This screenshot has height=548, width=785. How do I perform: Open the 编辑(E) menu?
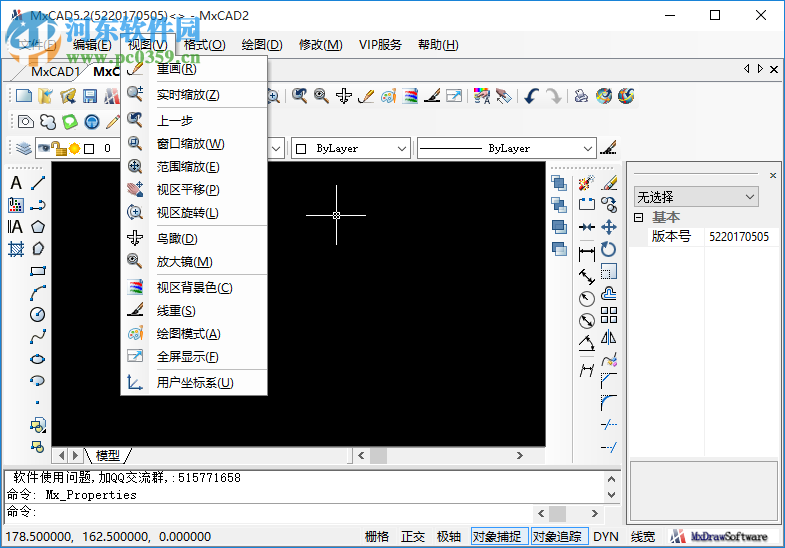92,45
